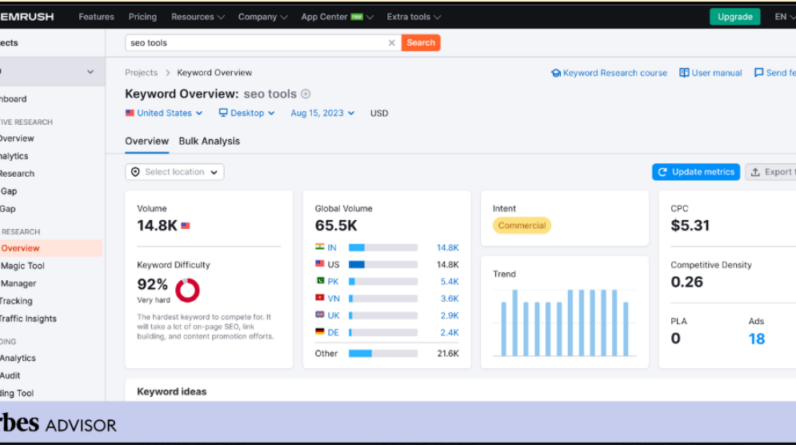The width and height of the screenshot is (796, 445).
Task: Open Pricing in top navigation
Action: (x=143, y=17)
